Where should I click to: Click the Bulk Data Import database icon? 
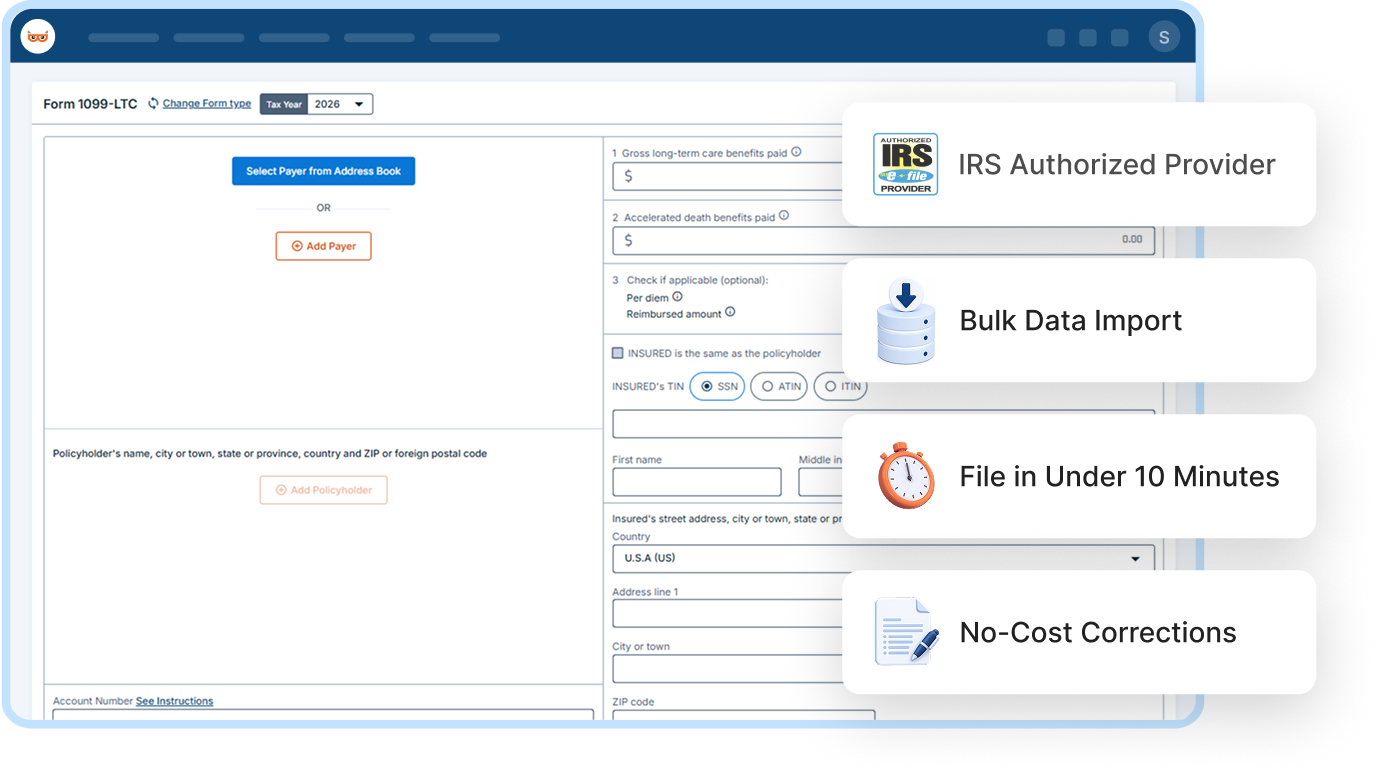(905, 321)
